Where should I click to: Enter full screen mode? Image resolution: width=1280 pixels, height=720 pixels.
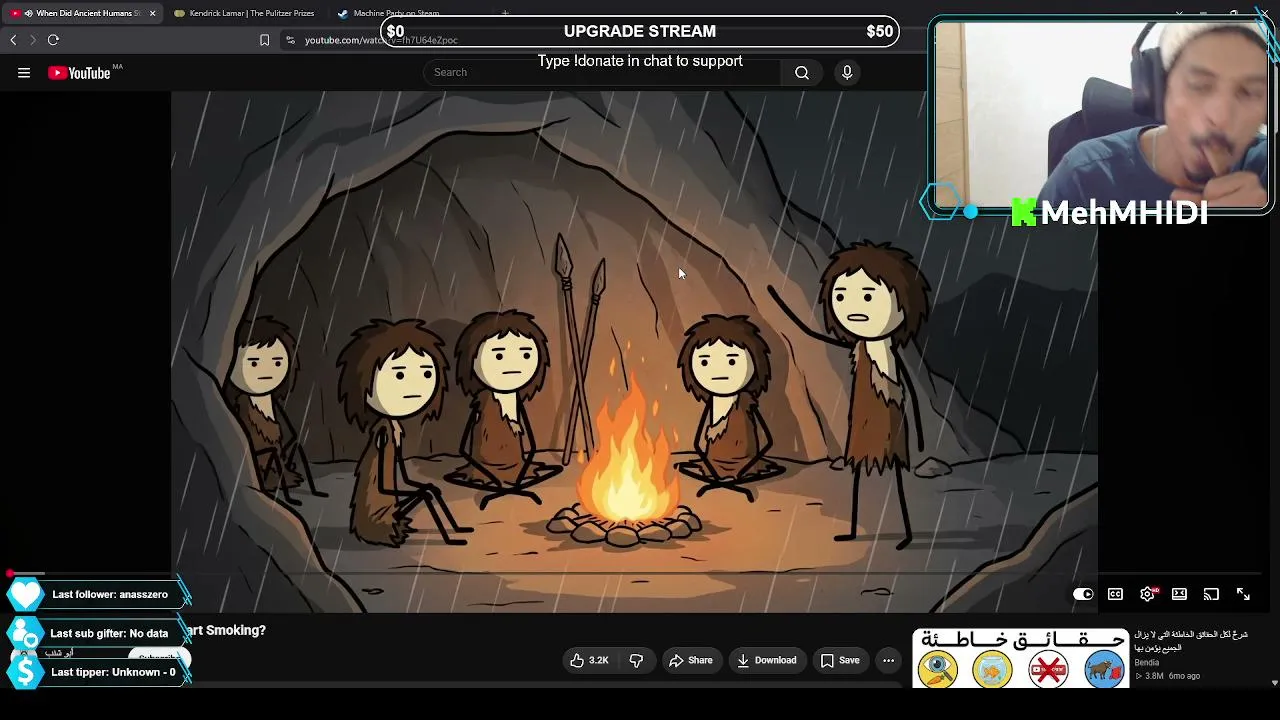coord(1243,594)
